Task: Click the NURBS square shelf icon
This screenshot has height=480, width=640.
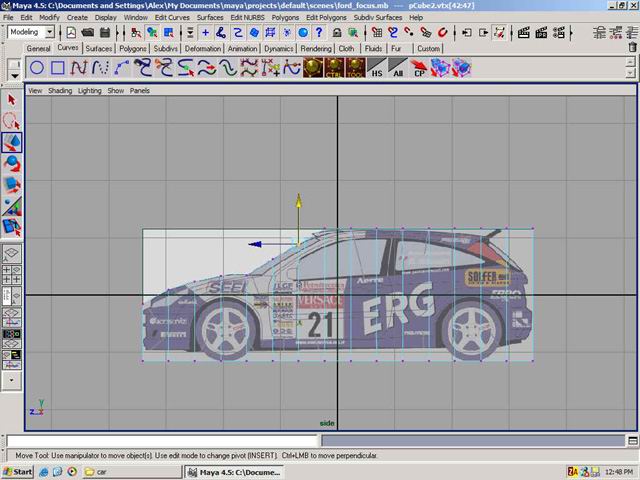Action: point(58,68)
